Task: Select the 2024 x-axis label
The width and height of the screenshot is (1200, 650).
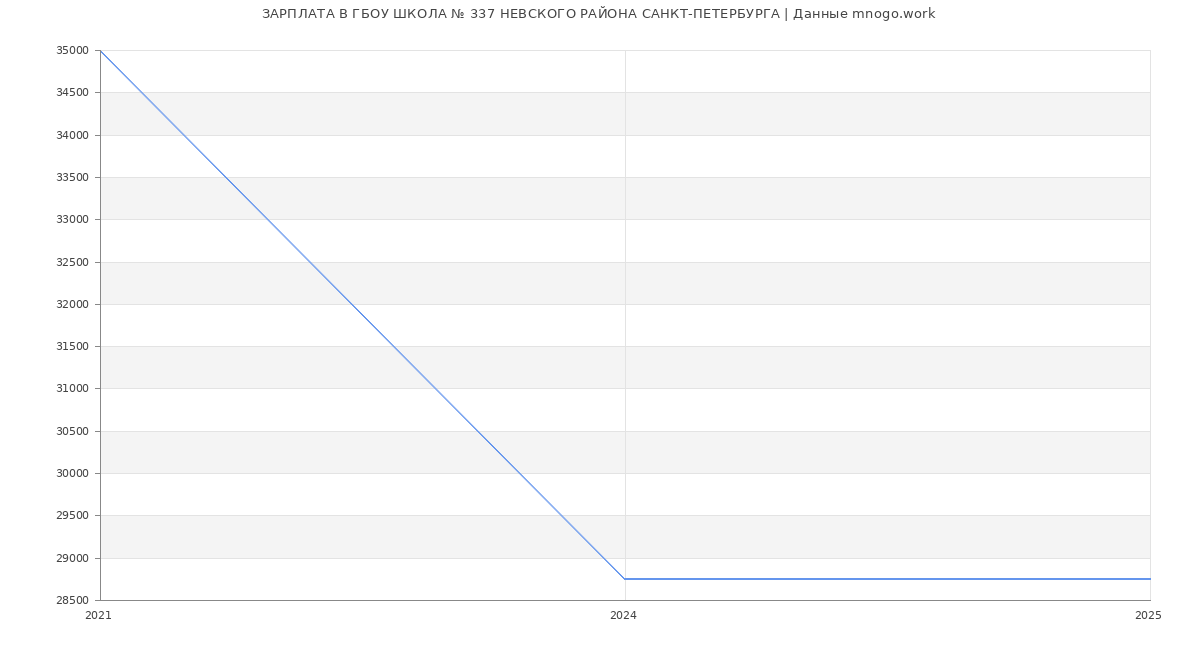Action: (623, 616)
